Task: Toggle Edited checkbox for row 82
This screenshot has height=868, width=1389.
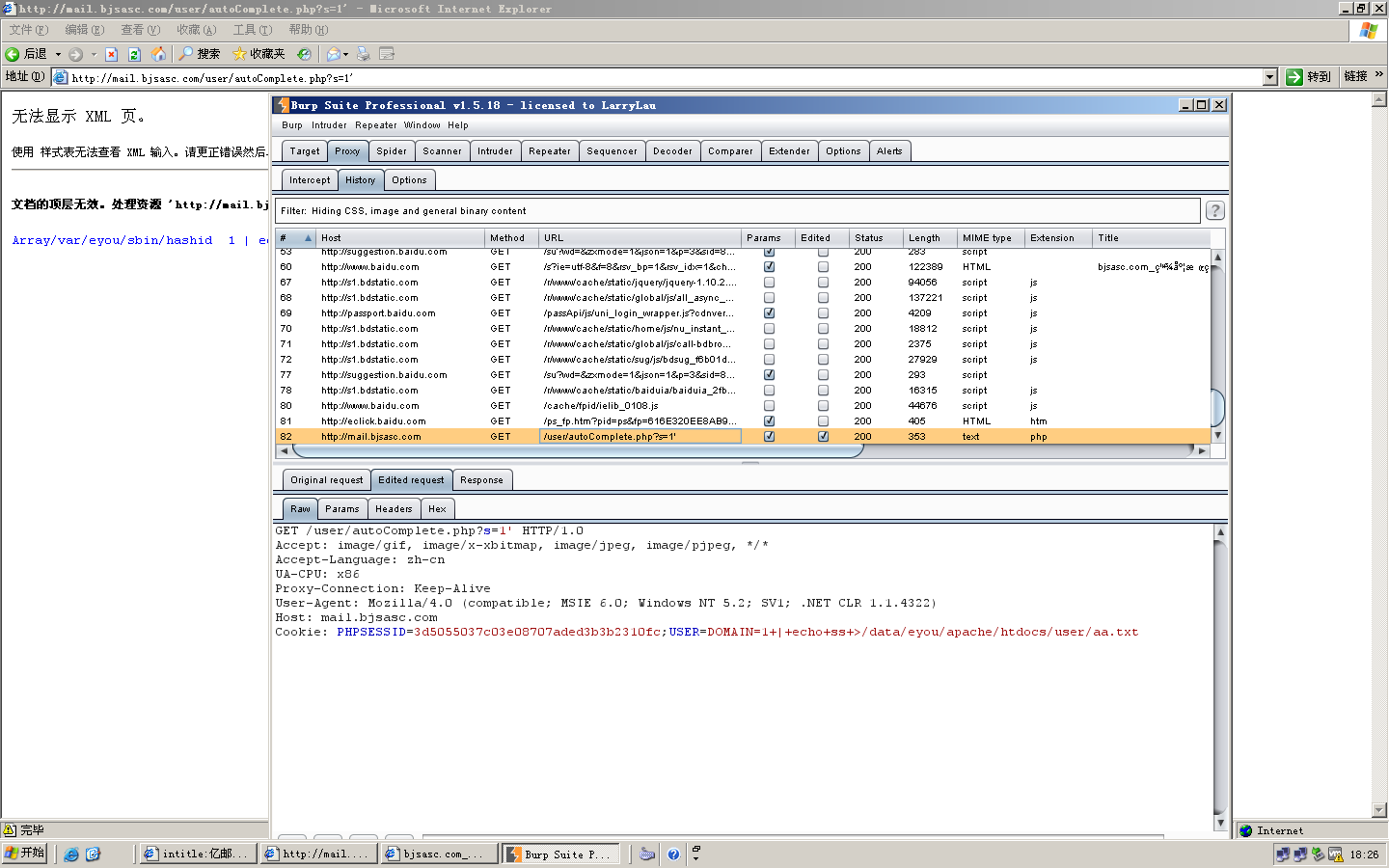Action: pyautogui.click(x=823, y=436)
